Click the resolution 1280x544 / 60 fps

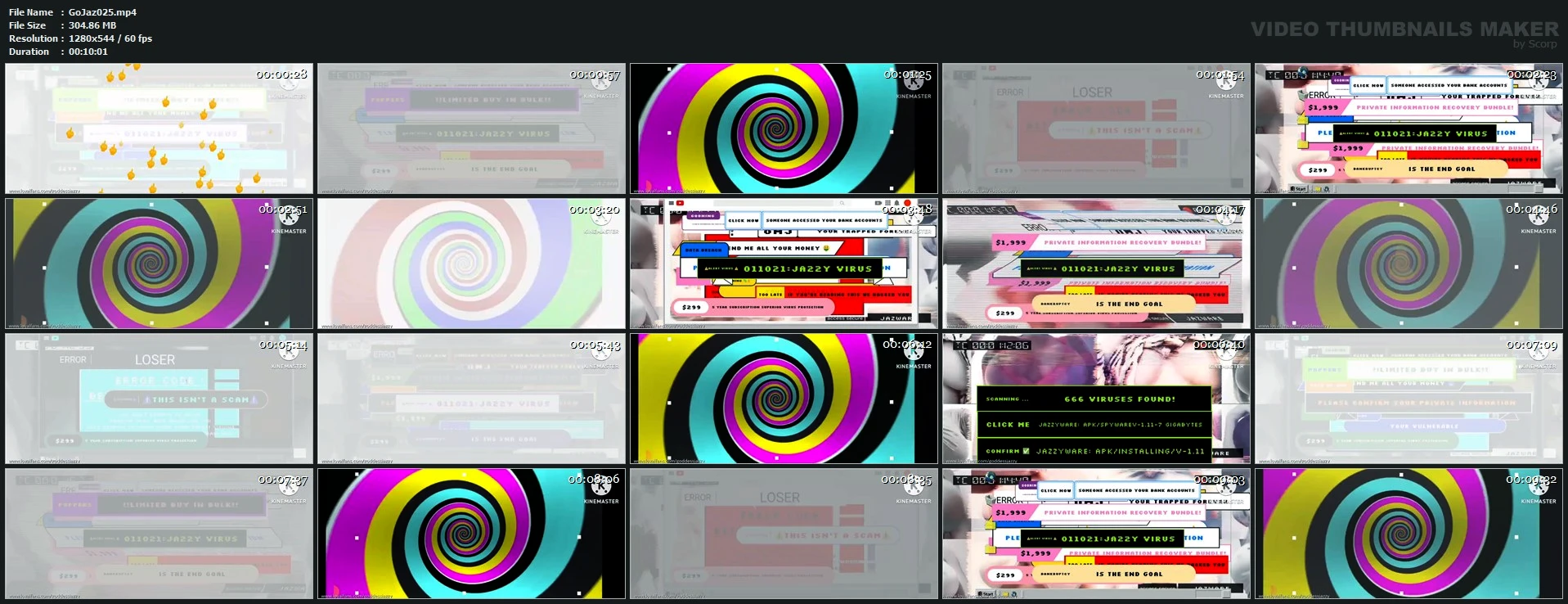[110, 38]
